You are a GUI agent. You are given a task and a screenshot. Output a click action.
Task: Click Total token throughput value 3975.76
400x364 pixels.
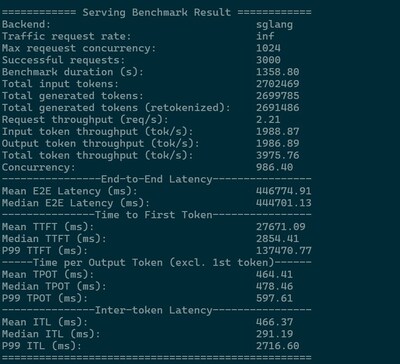click(x=278, y=155)
